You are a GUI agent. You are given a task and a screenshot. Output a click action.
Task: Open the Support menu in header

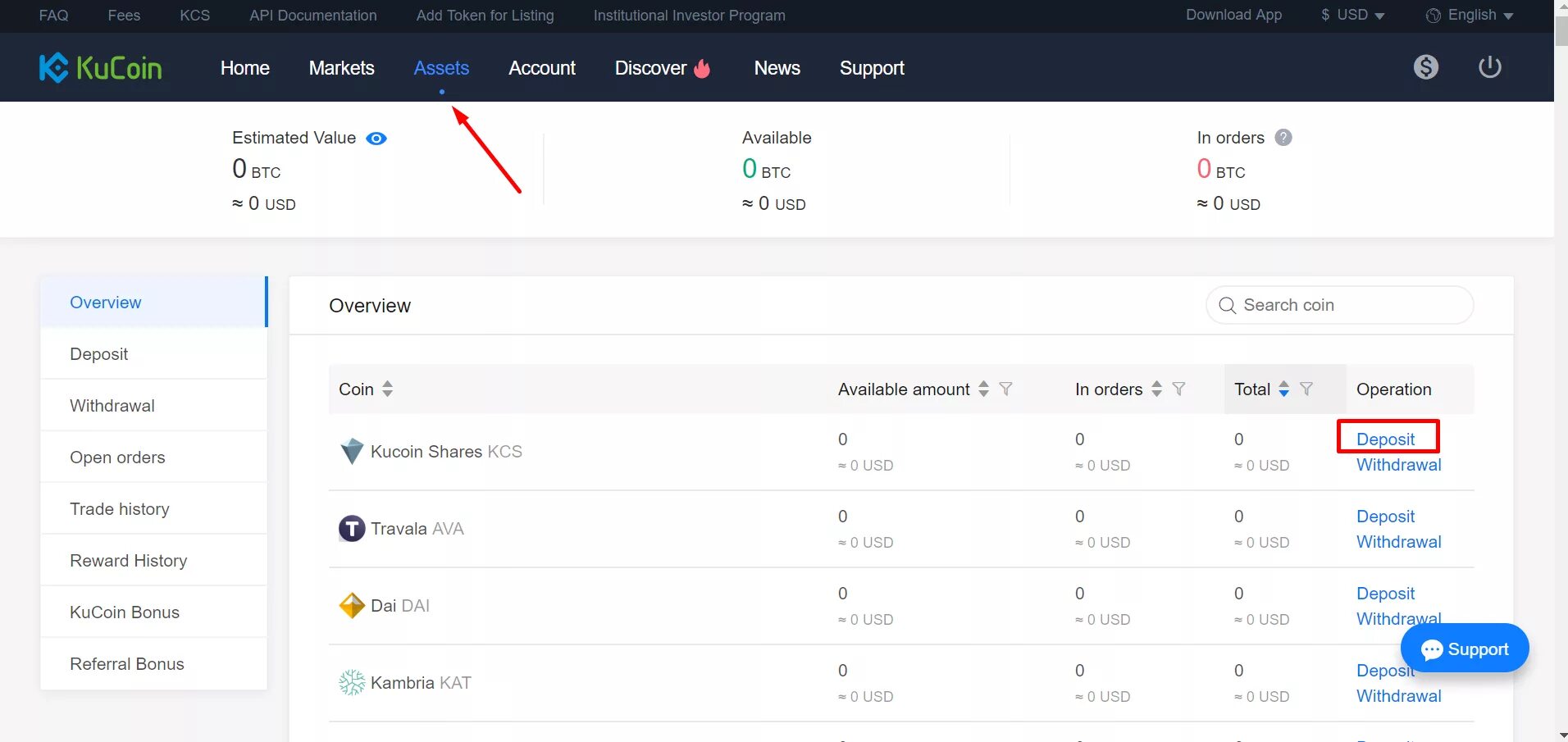click(872, 68)
